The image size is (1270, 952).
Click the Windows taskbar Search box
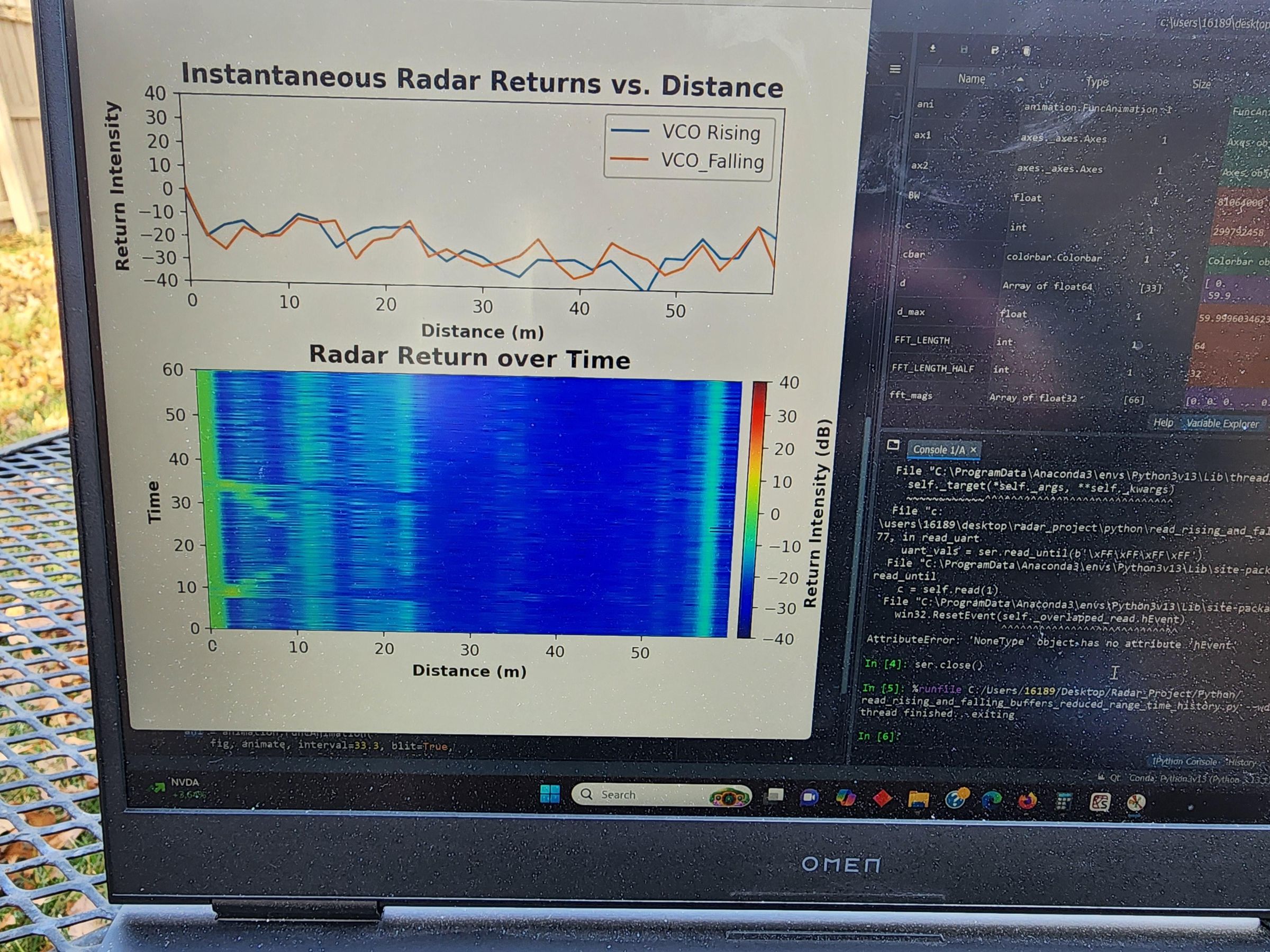point(661,795)
